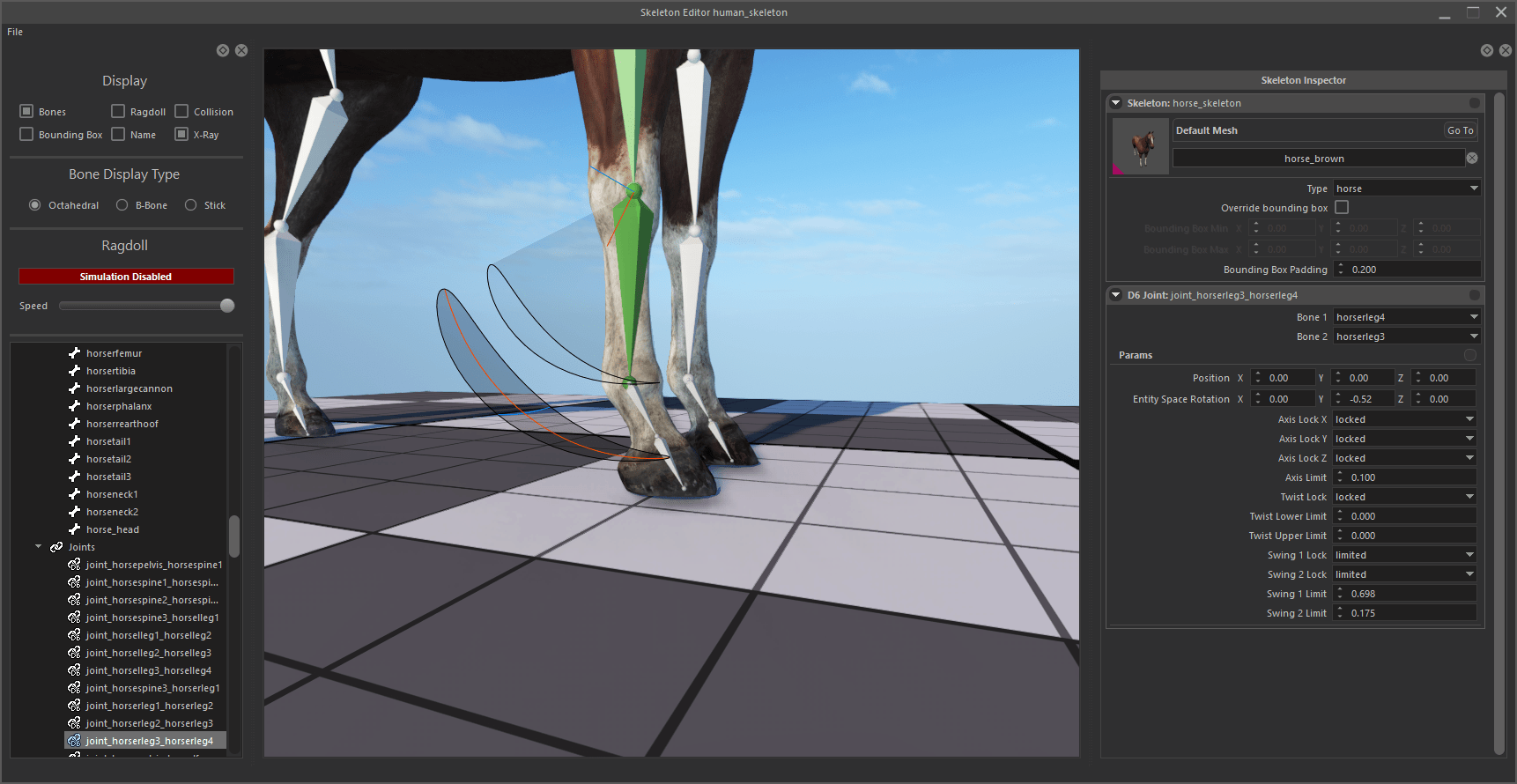Click the Entity Space Rotation Y field
The height and width of the screenshot is (784, 1517).
(1362, 399)
